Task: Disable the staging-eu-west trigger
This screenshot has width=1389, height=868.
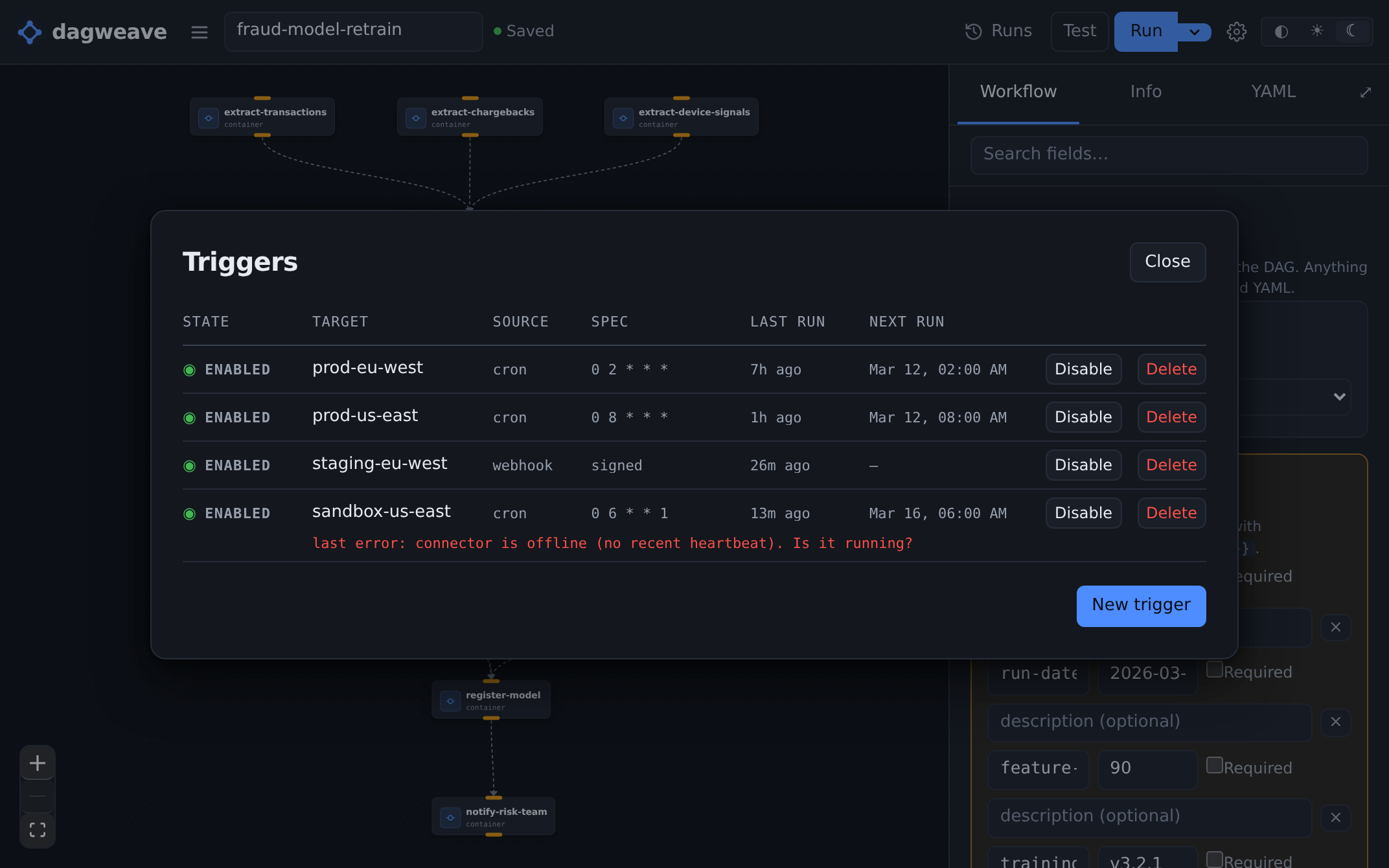Action: (1083, 465)
